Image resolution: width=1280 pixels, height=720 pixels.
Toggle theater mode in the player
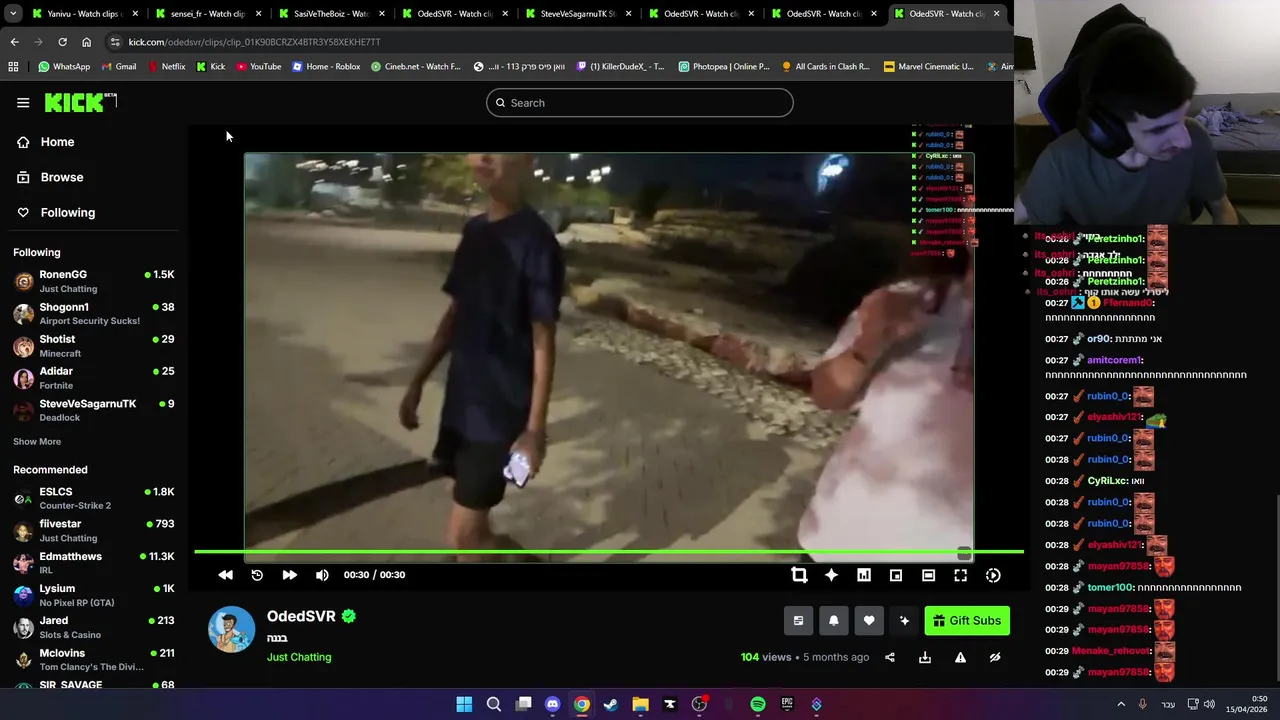(928, 575)
